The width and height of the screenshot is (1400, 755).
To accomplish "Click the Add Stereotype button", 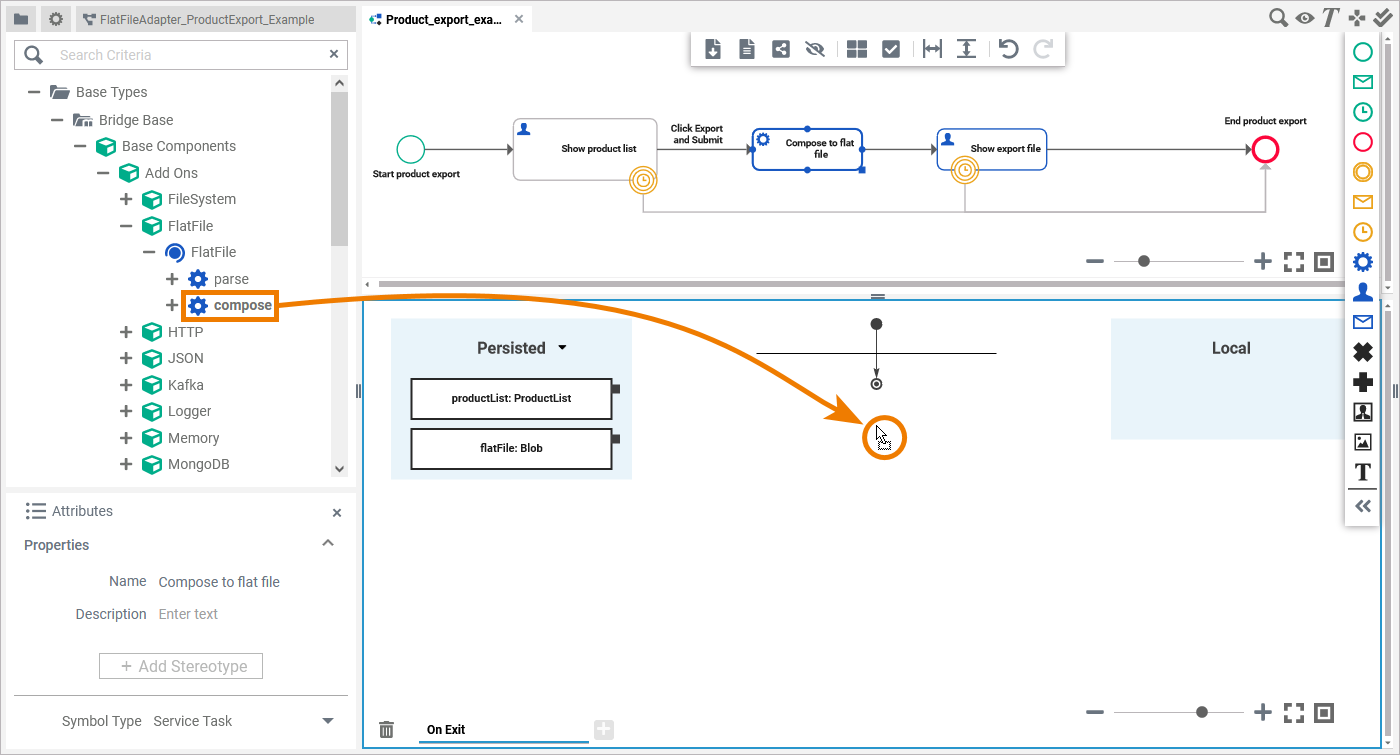I will click(x=181, y=666).
